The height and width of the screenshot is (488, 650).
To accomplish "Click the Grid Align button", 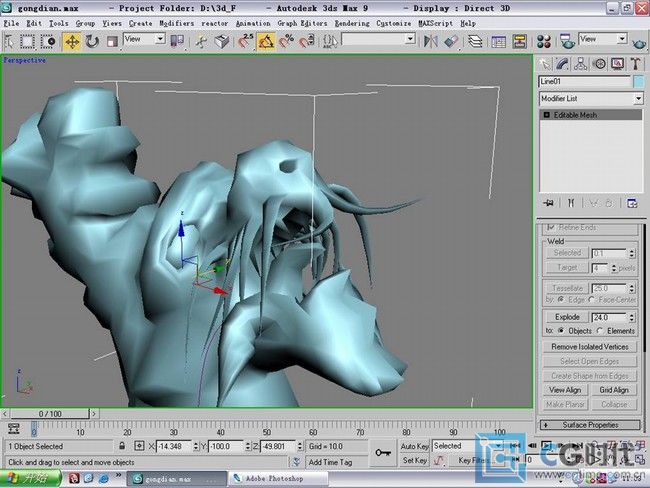I will pos(614,390).
